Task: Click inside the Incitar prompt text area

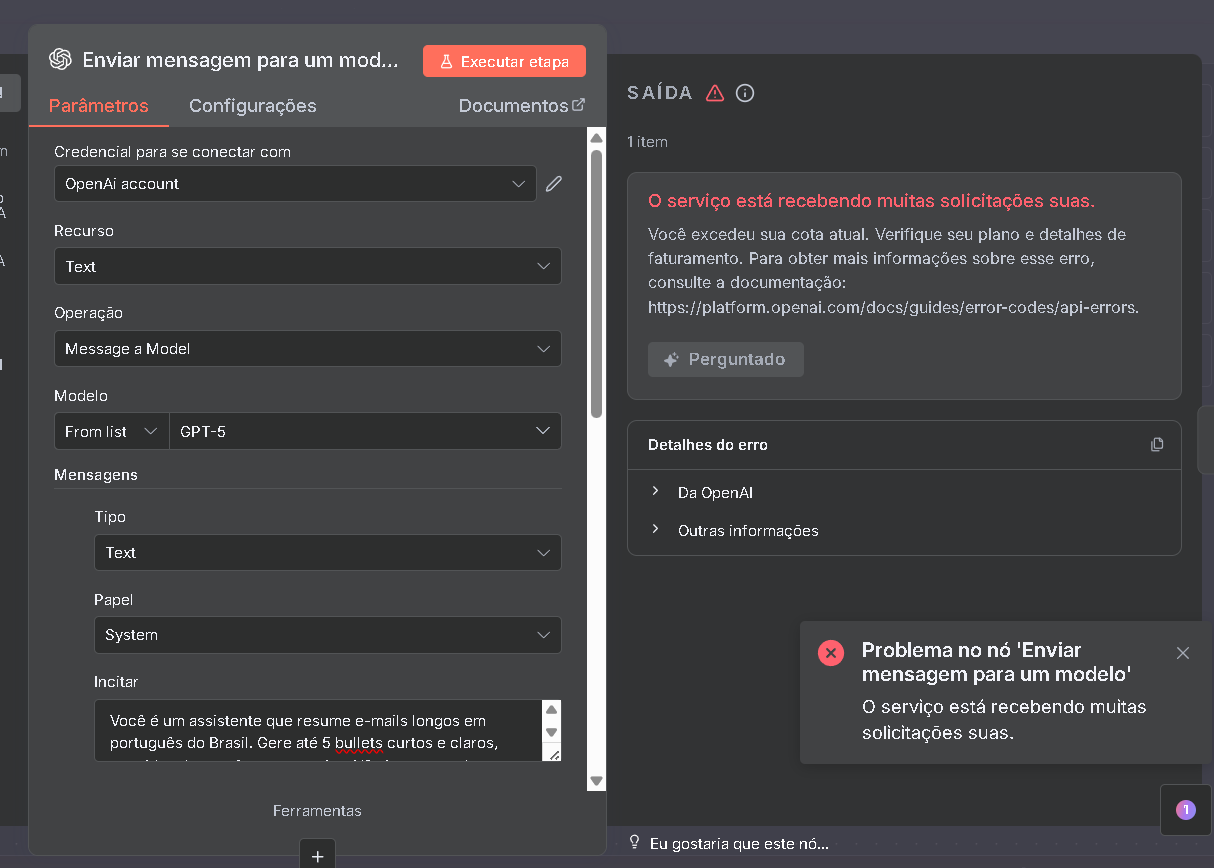Action: click(x=318, y=731)
